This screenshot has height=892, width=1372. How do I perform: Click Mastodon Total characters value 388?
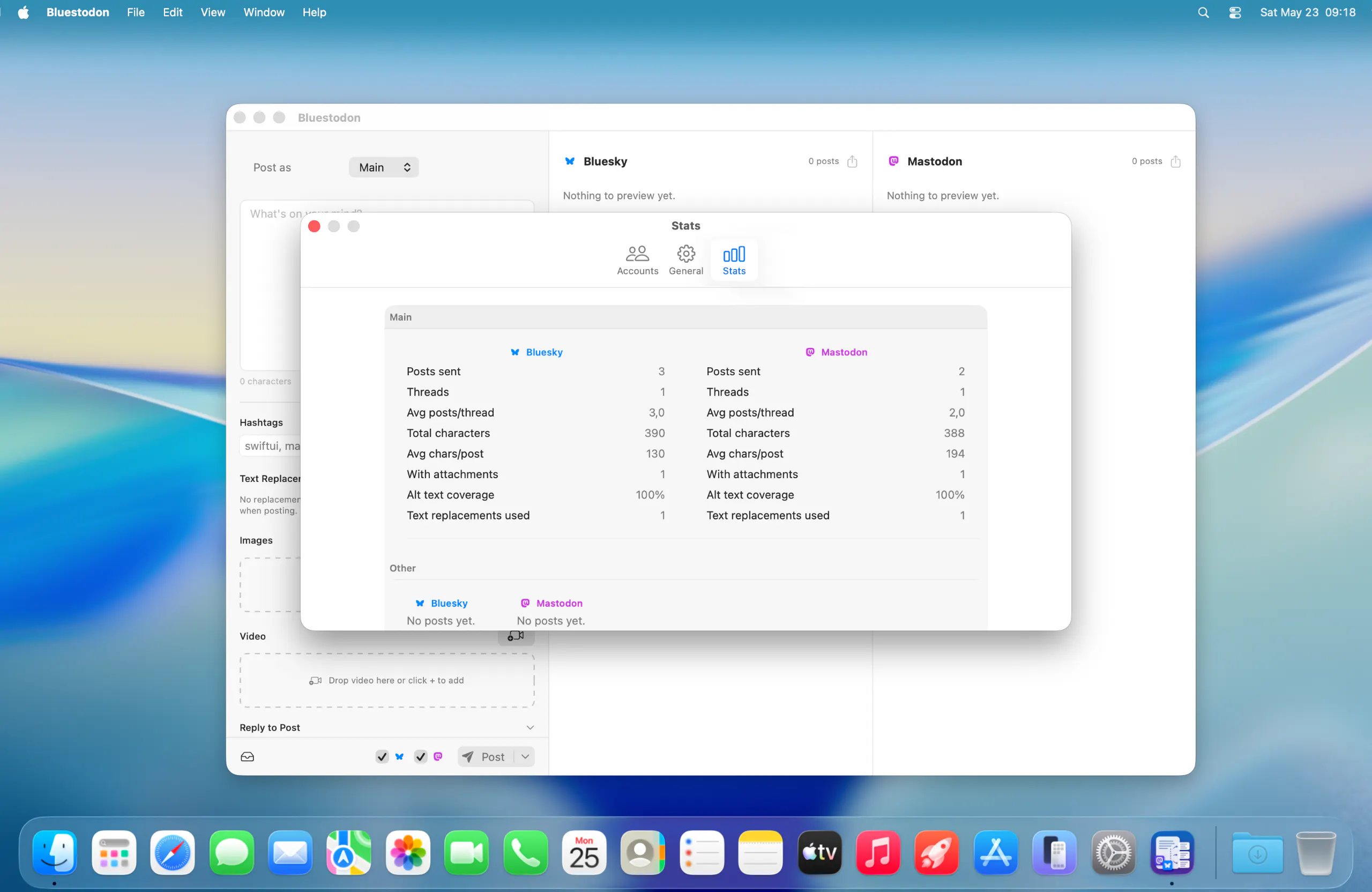click(953, 433)
